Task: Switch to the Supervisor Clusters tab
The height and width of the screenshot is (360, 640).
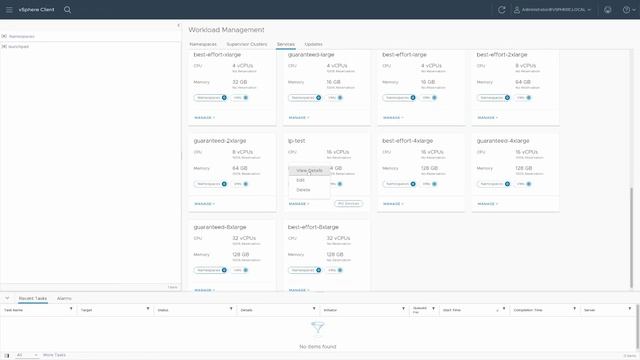Action: (x=247, y=44)
